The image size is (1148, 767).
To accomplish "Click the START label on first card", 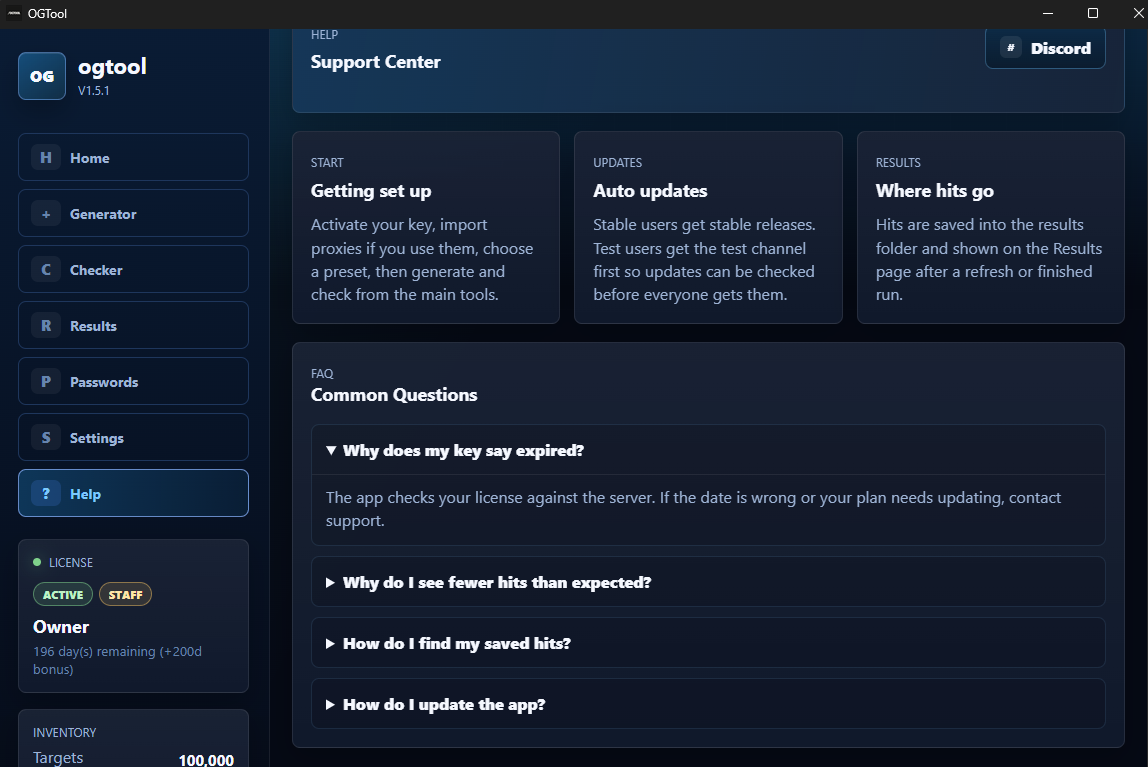I will coord(327,162).
